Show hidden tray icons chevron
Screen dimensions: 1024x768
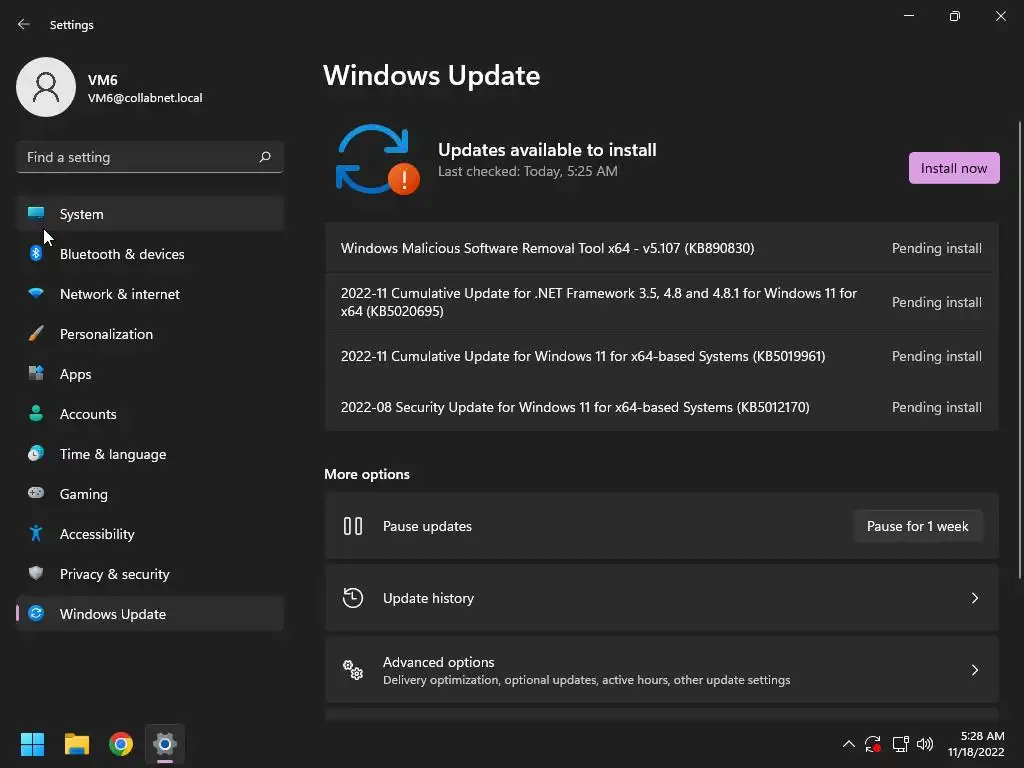pos(848,744)
